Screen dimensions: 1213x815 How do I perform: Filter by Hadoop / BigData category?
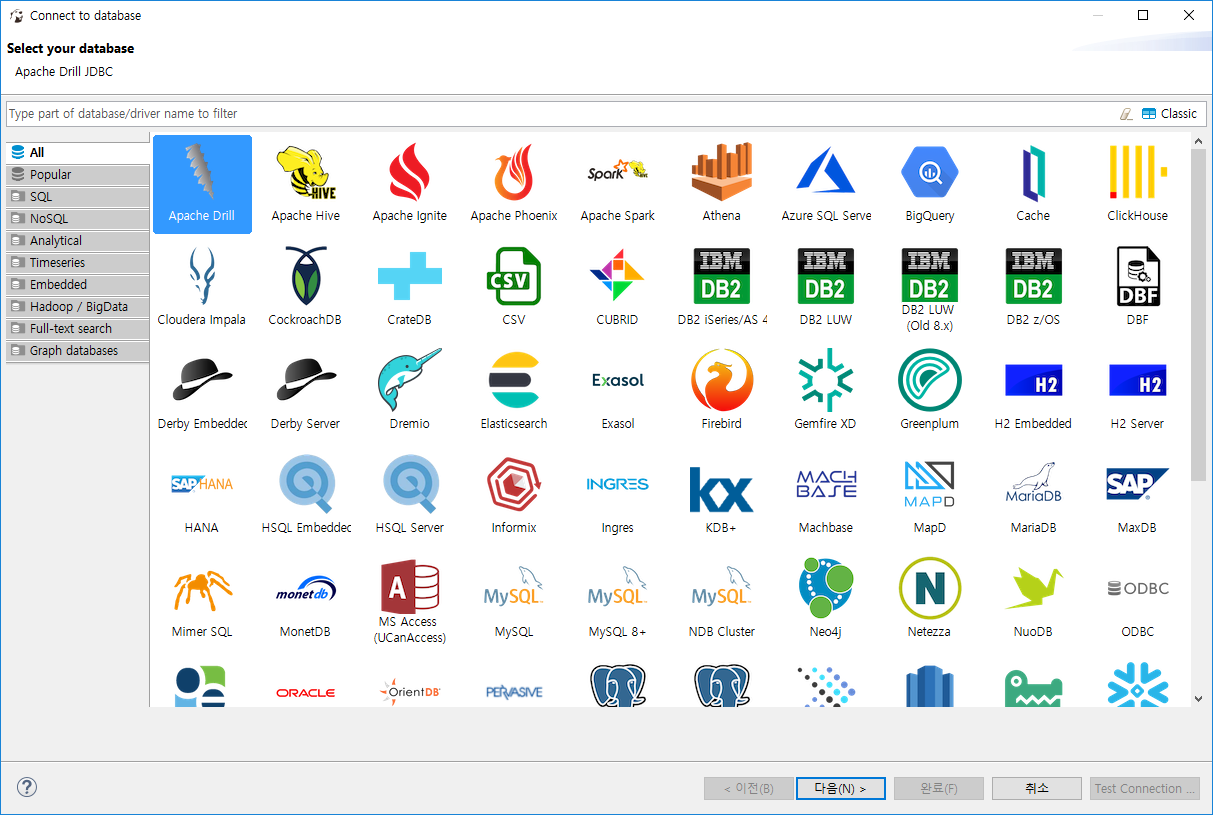78,307
